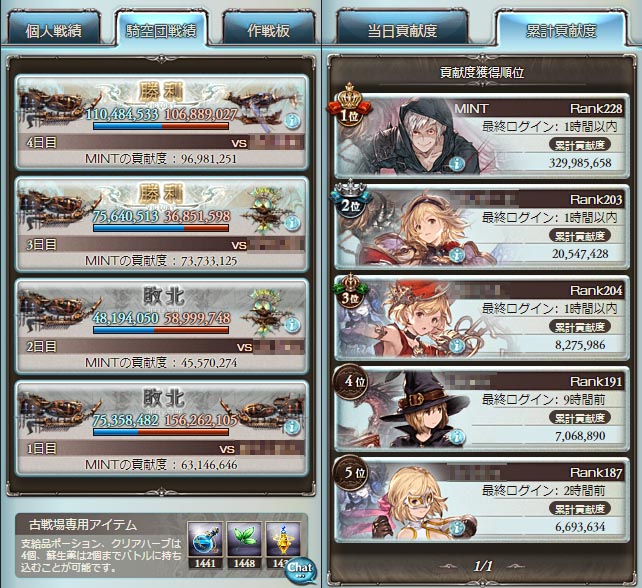The height and width of the screenshot is (588, 642).
Task: Open the Chat bubble icon
Action: point(301,570)
